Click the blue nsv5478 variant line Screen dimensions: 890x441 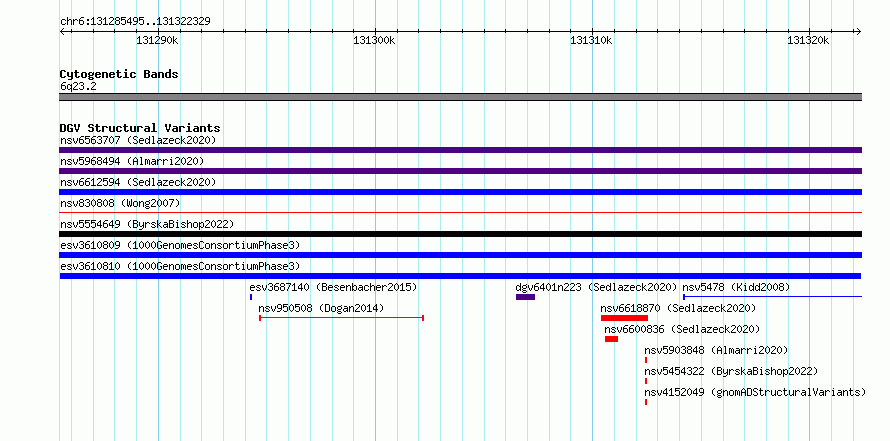pos(773,297)
